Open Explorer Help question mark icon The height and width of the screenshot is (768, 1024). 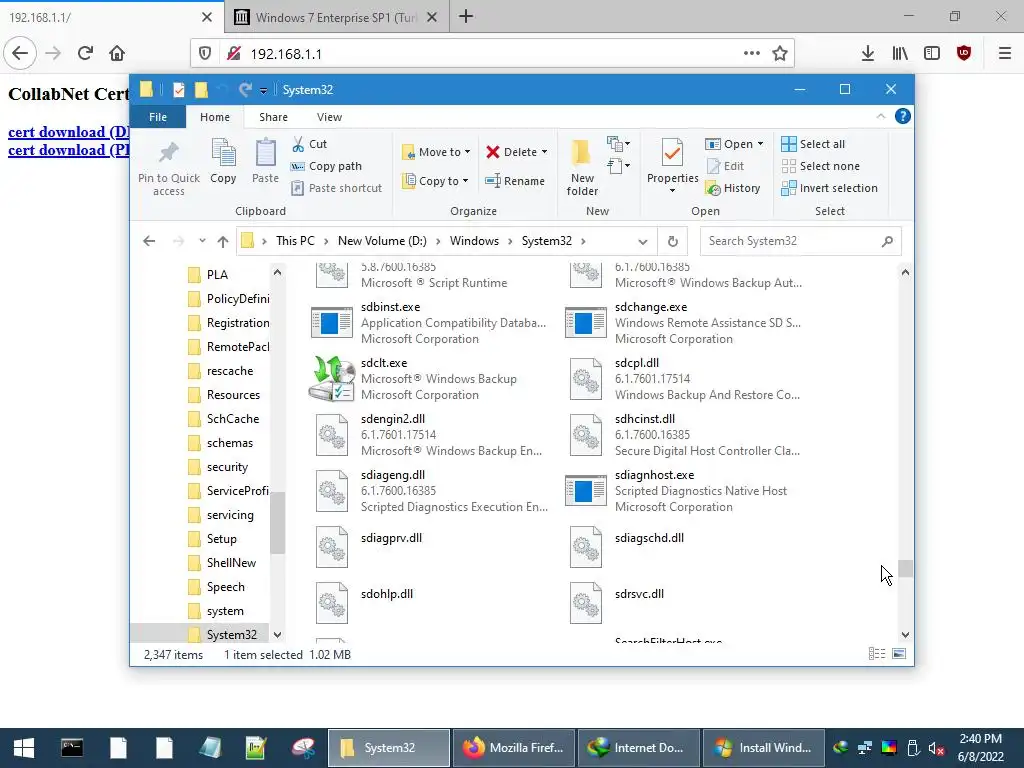click(903, 116)
